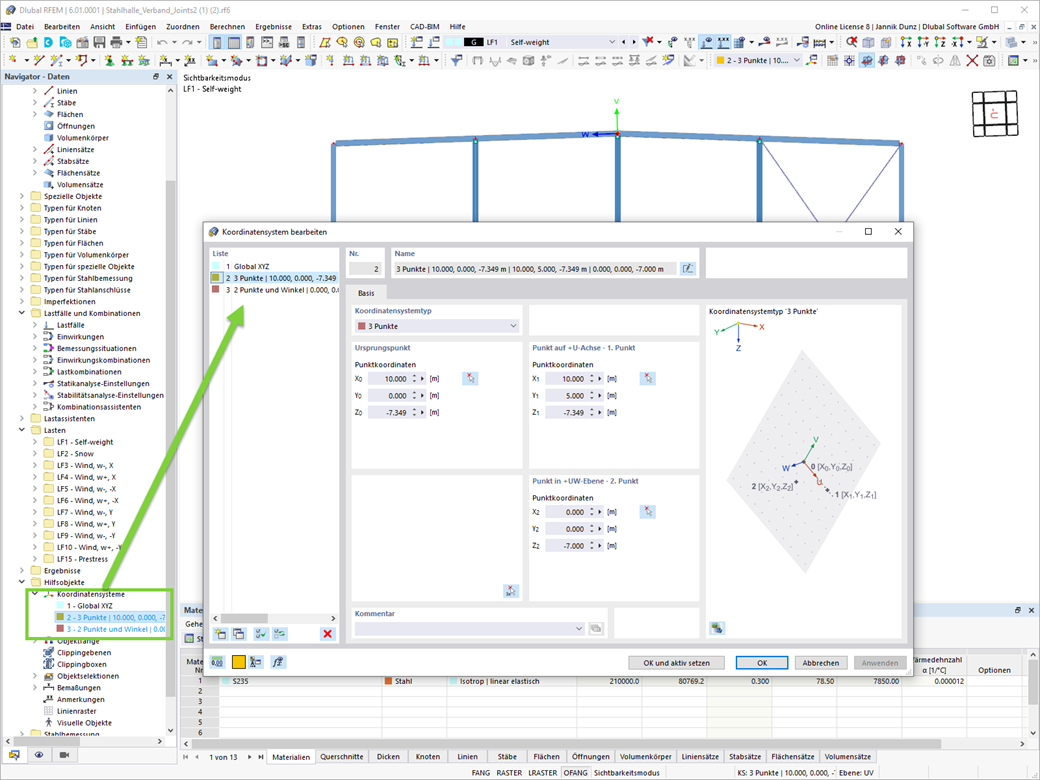Click the edit name icon beside Name field
Image resolution: width=1040 pixels, height=780 pixels.
pyautogui.click(x=688, y=269)
